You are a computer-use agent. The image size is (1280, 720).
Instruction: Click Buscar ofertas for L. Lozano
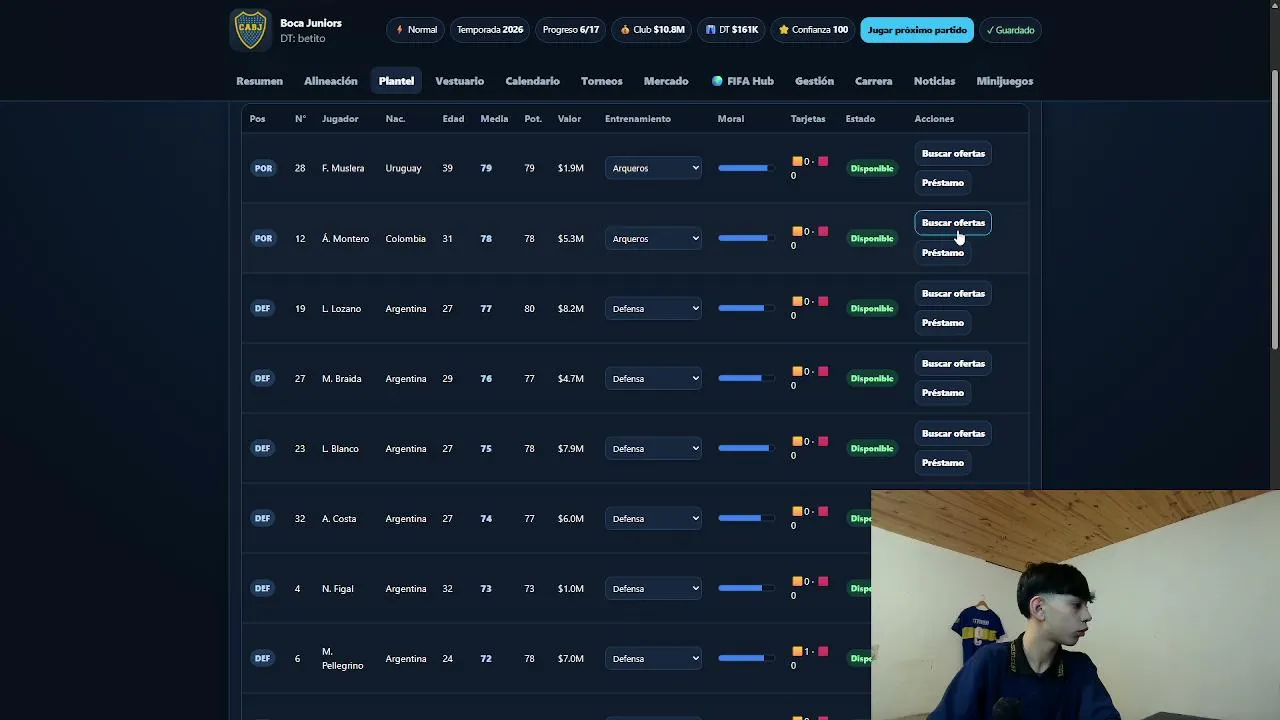(x=953, y=293)
